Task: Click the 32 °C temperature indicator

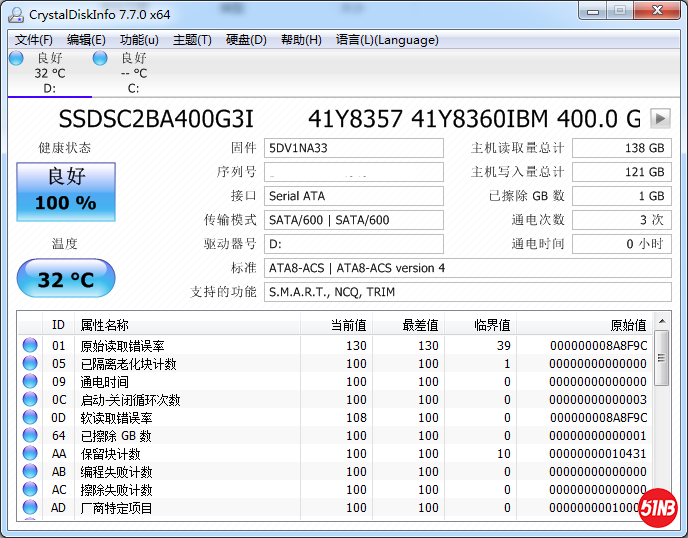Action: coord(66,279)
